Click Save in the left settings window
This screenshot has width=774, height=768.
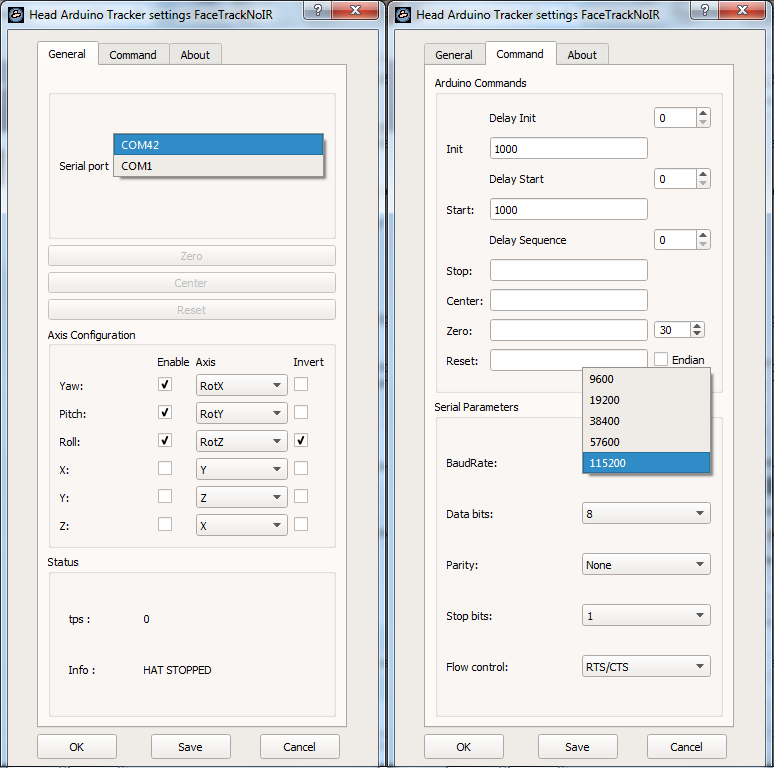click(191, 747)
